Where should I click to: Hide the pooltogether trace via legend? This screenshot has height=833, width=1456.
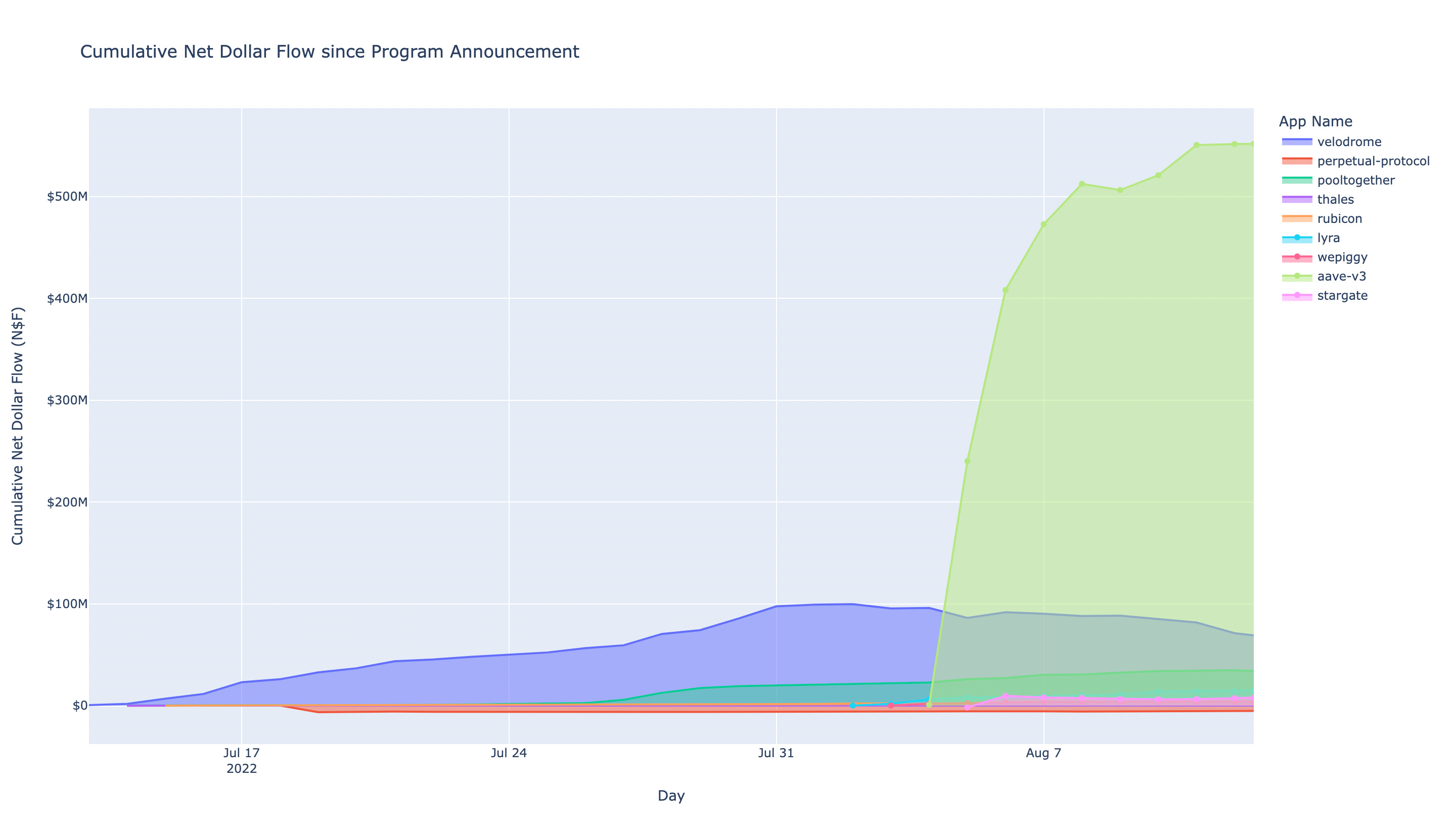pos(1355,180)
